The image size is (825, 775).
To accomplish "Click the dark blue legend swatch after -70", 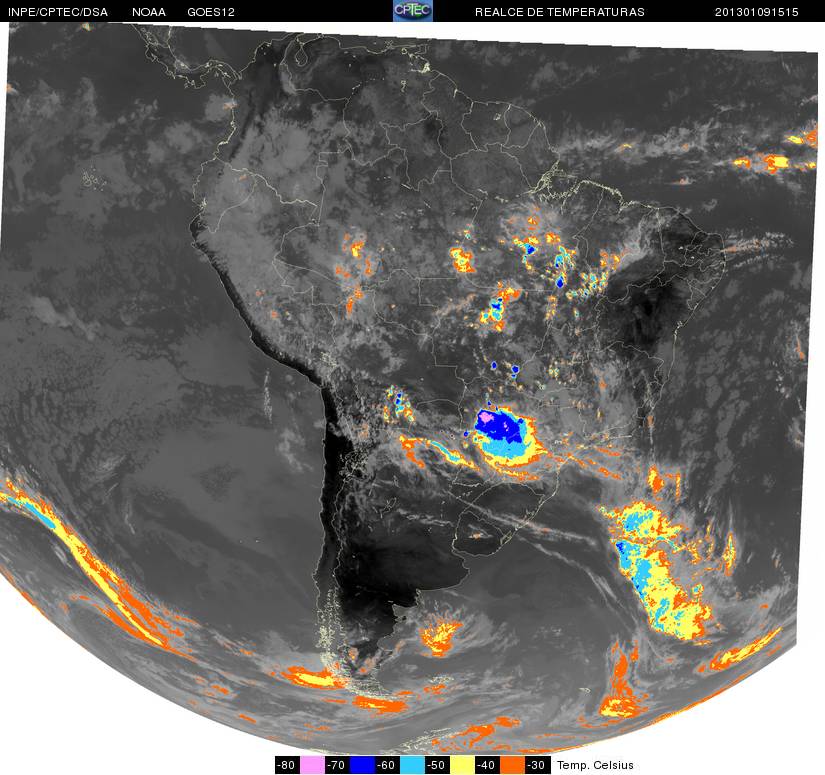I will (x=362, y=765).
